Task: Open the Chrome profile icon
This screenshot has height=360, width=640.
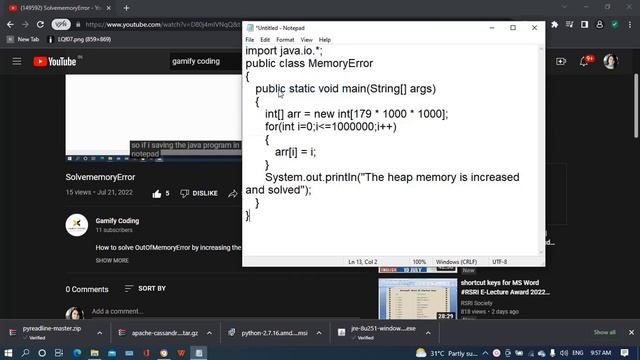Action: click(x=600, y=24)
